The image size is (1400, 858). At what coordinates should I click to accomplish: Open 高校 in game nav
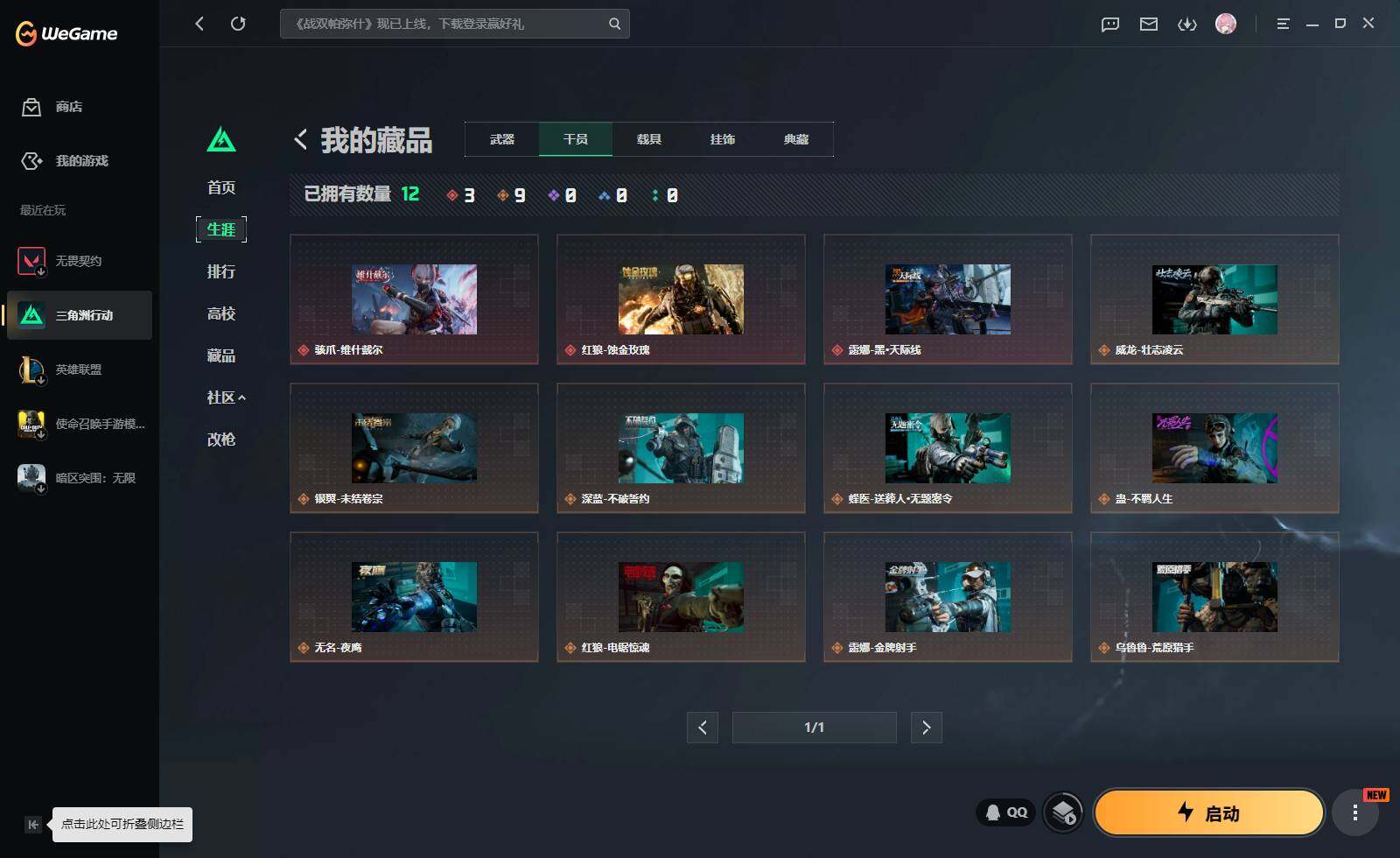pyautogui.click(x=221, y=313)
